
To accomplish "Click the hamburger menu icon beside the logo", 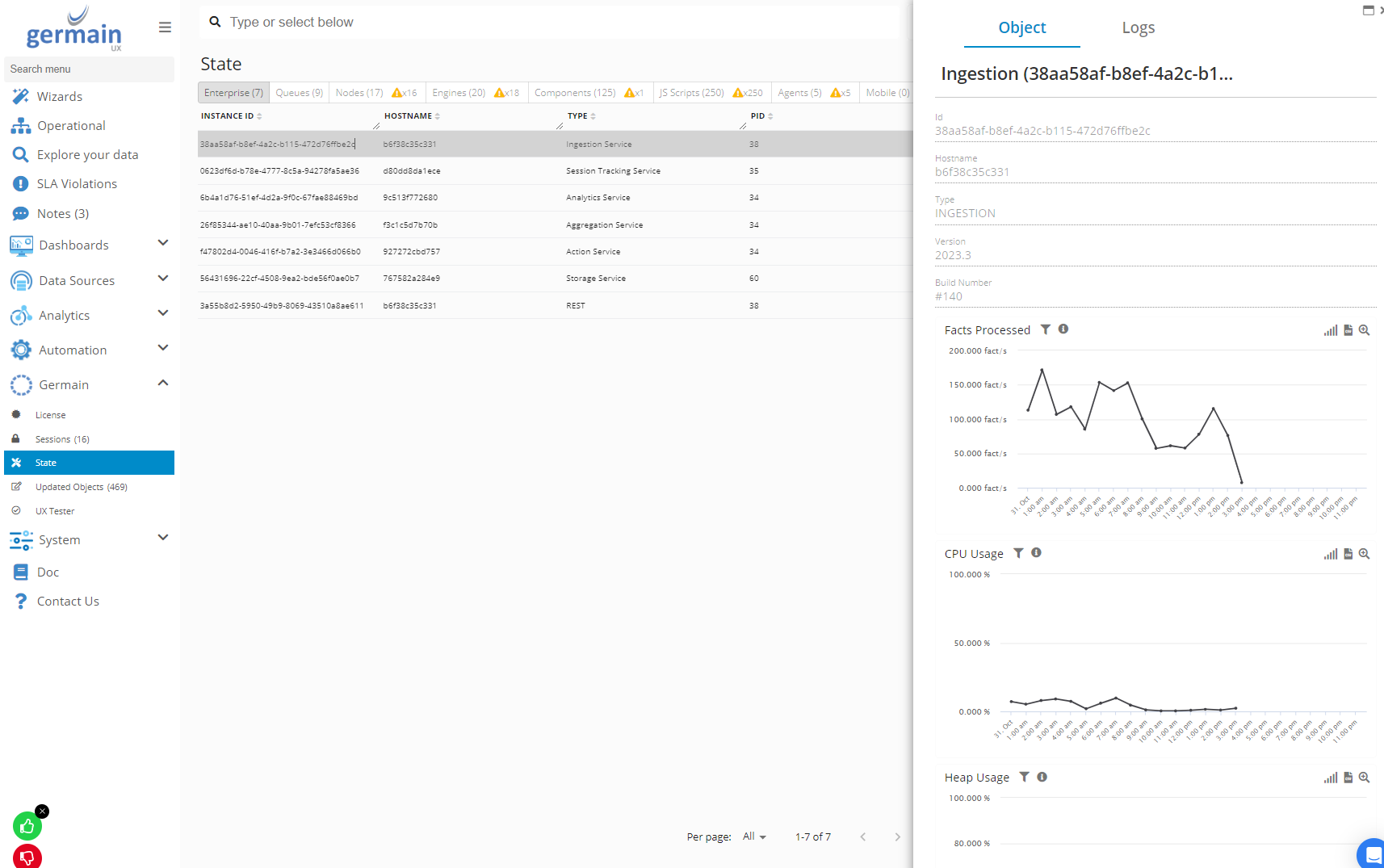I will pyautogui.click(x=165, y=27).
